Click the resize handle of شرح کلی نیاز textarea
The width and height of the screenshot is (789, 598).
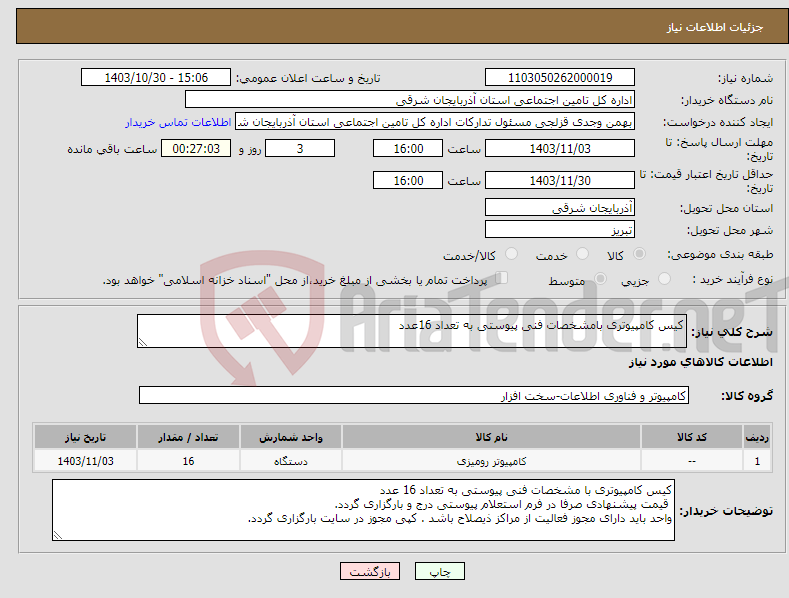143,342
